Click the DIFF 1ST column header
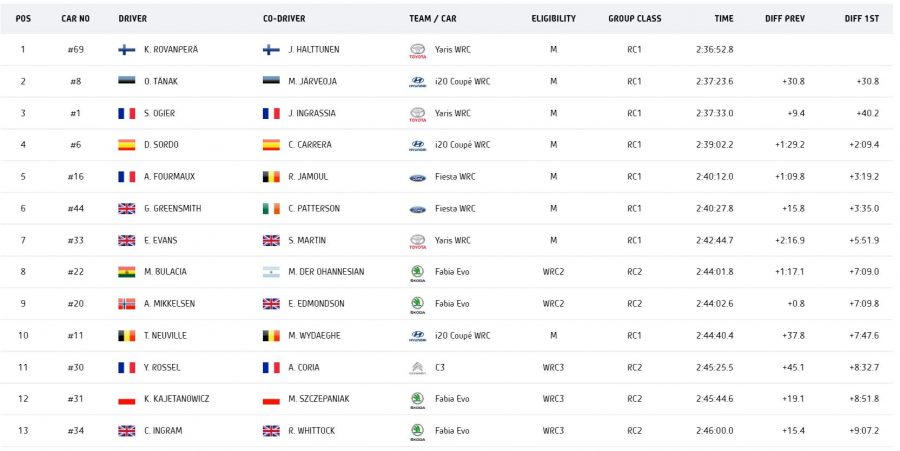 point(861,19)
